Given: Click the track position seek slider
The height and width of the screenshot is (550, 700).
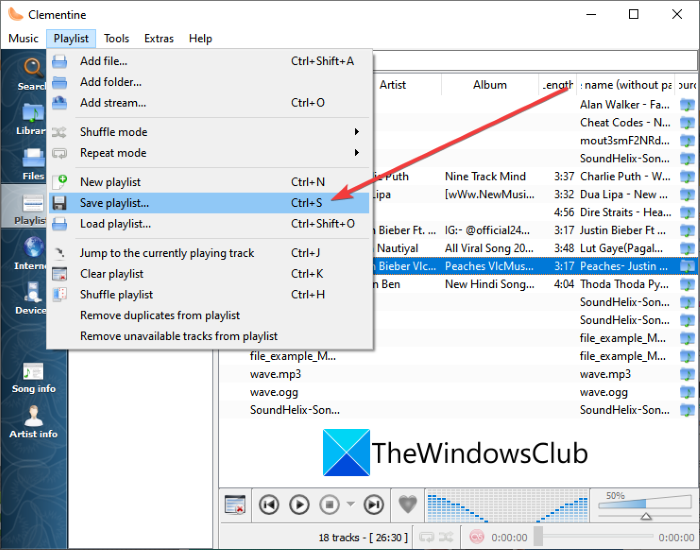Looking at the screenshot, I should 594,536.
